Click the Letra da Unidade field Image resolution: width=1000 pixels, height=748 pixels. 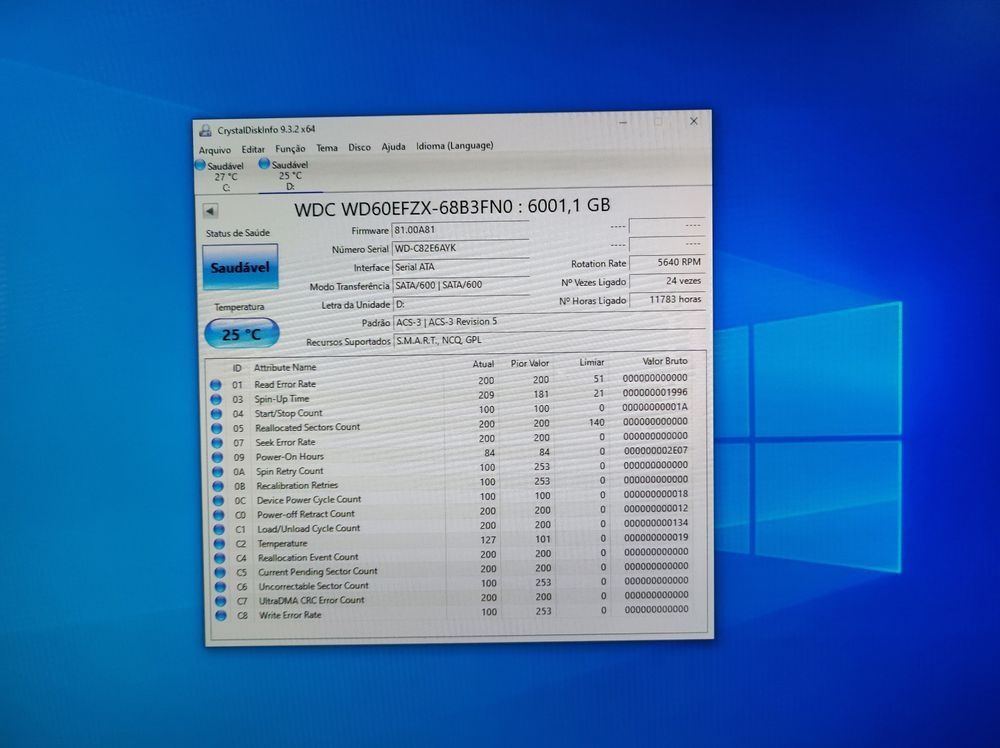click(460, 304)
